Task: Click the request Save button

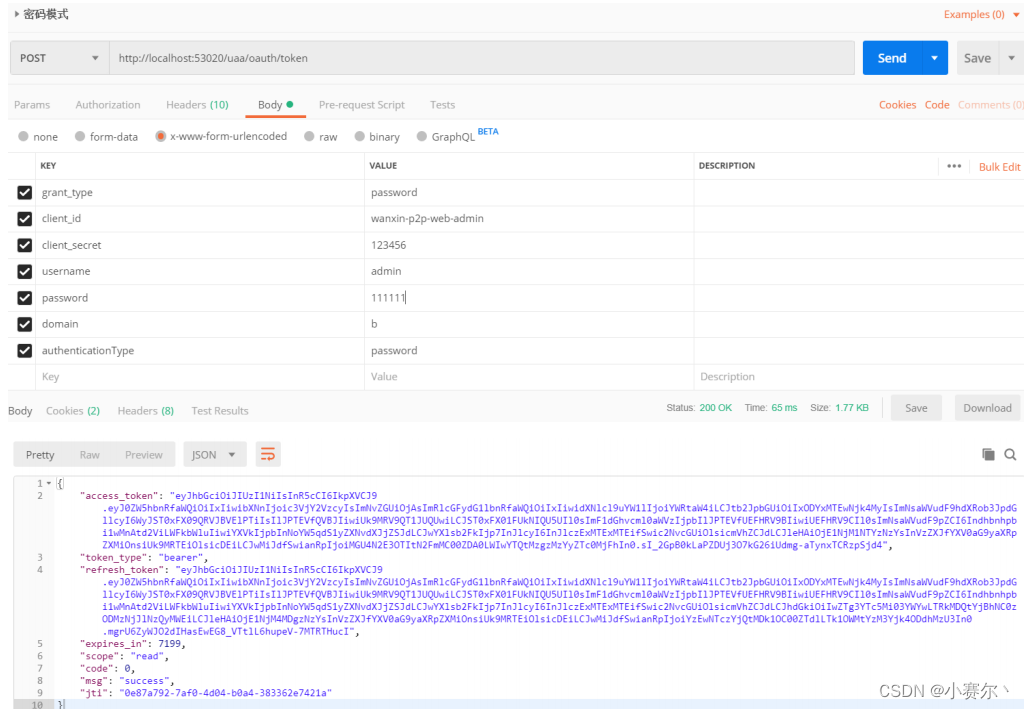Action: click(978, 58)
